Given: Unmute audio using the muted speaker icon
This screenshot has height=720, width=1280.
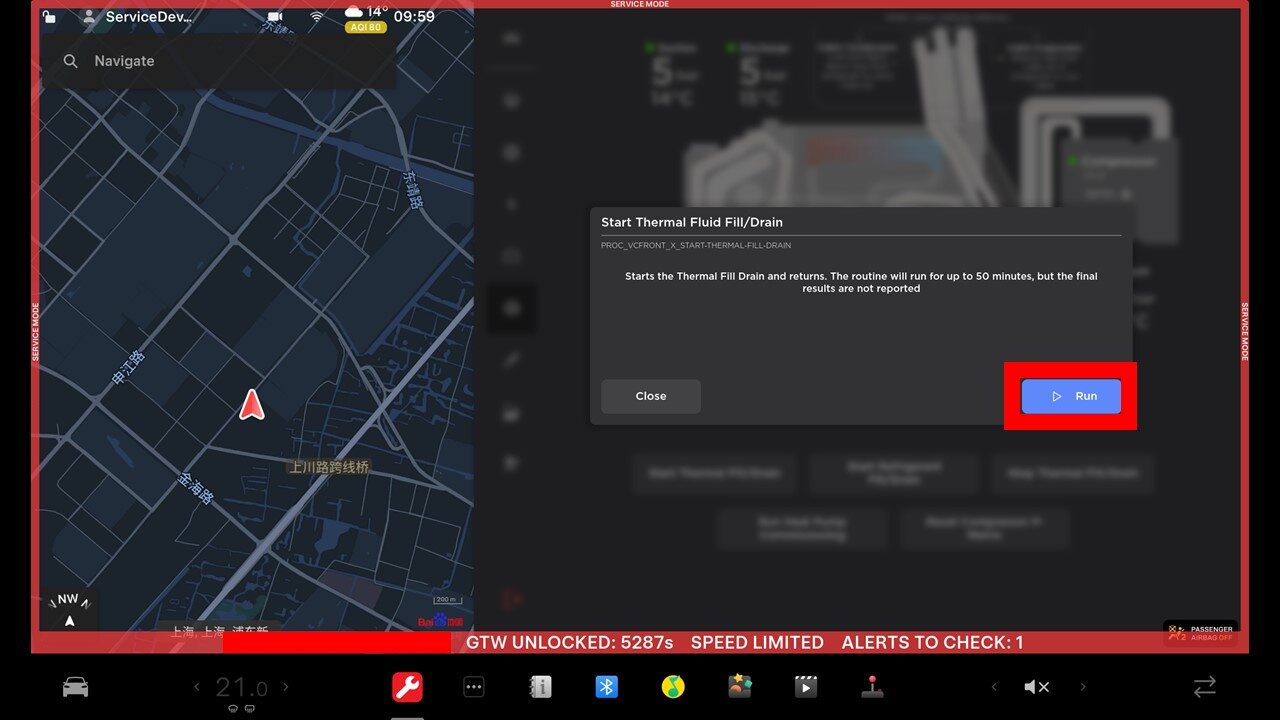Looking at the screenshot, I should click(x=1037, y=687).
